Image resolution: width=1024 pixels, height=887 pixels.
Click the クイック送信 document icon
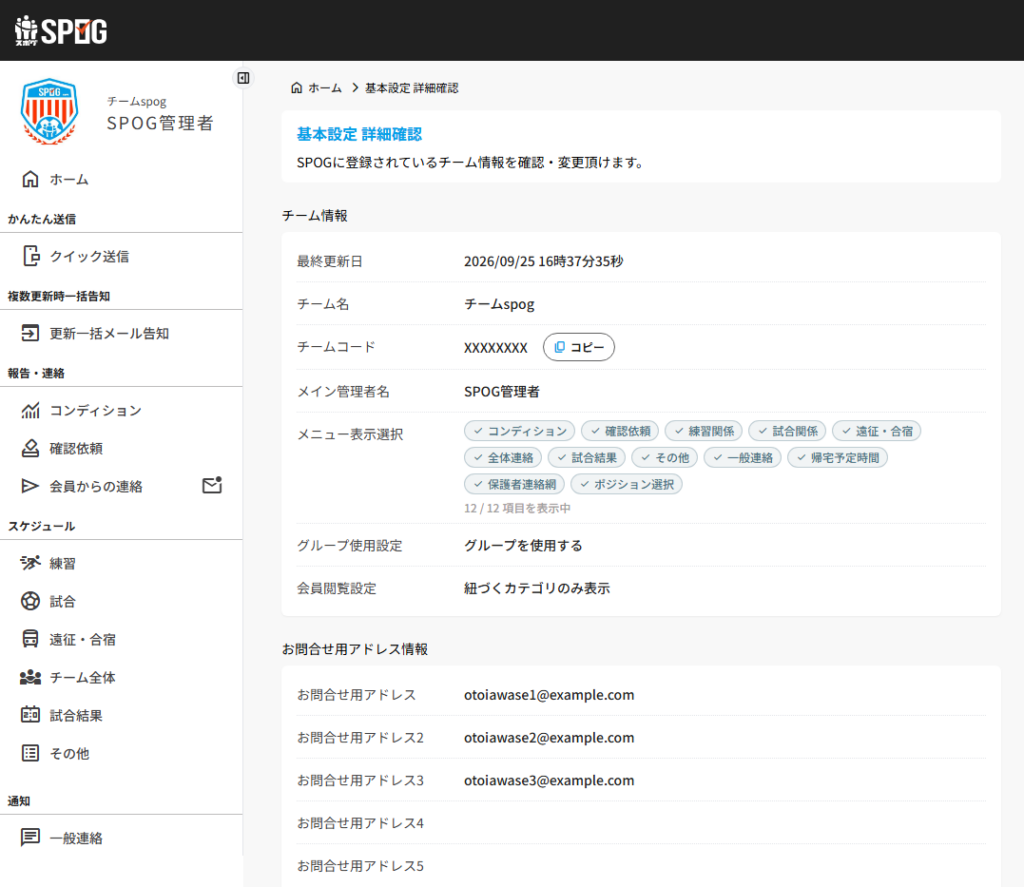[31, 256]
